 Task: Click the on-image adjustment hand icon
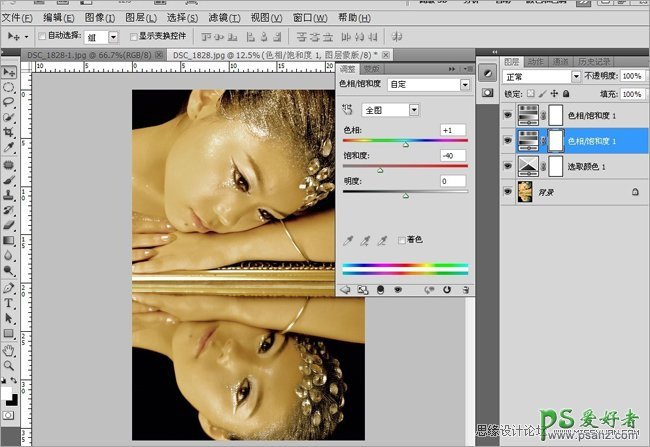(348, 108)
